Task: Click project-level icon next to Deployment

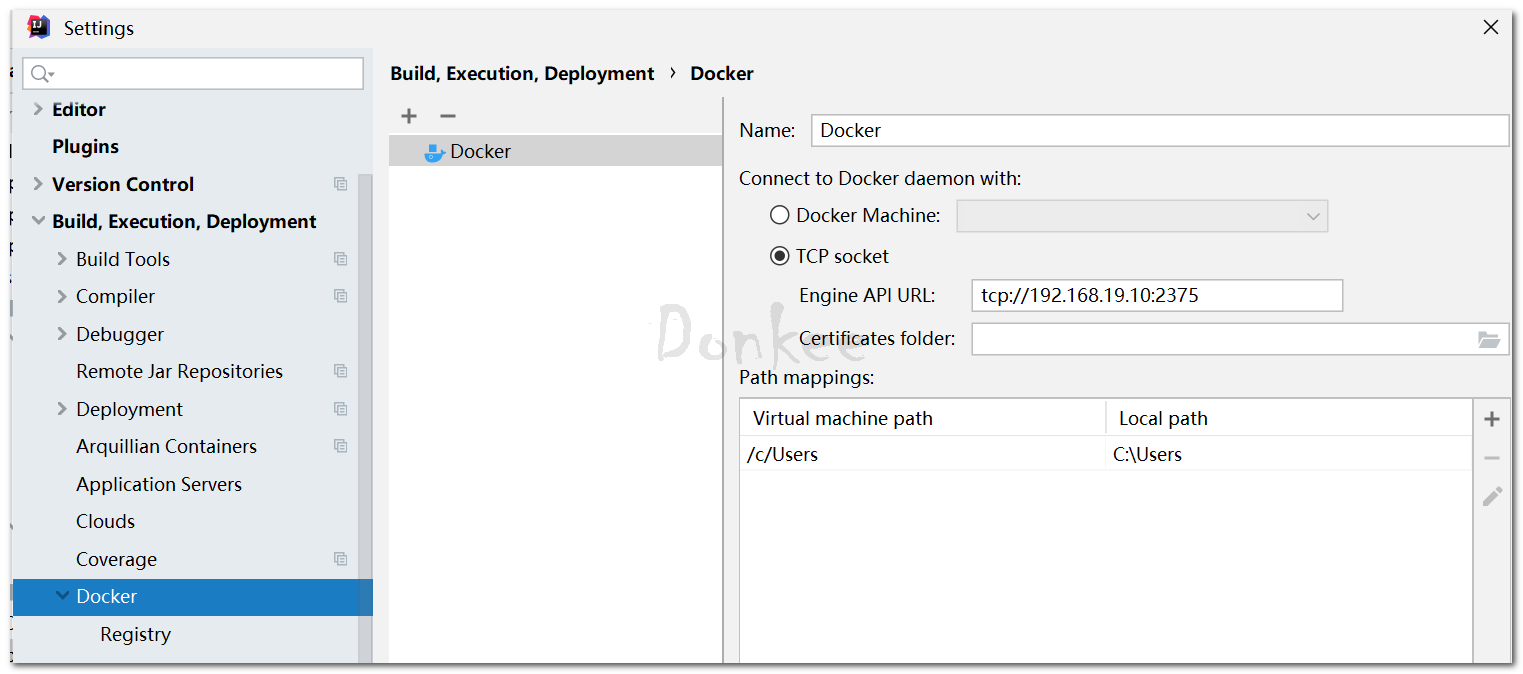Action: [x=341, y=409]
